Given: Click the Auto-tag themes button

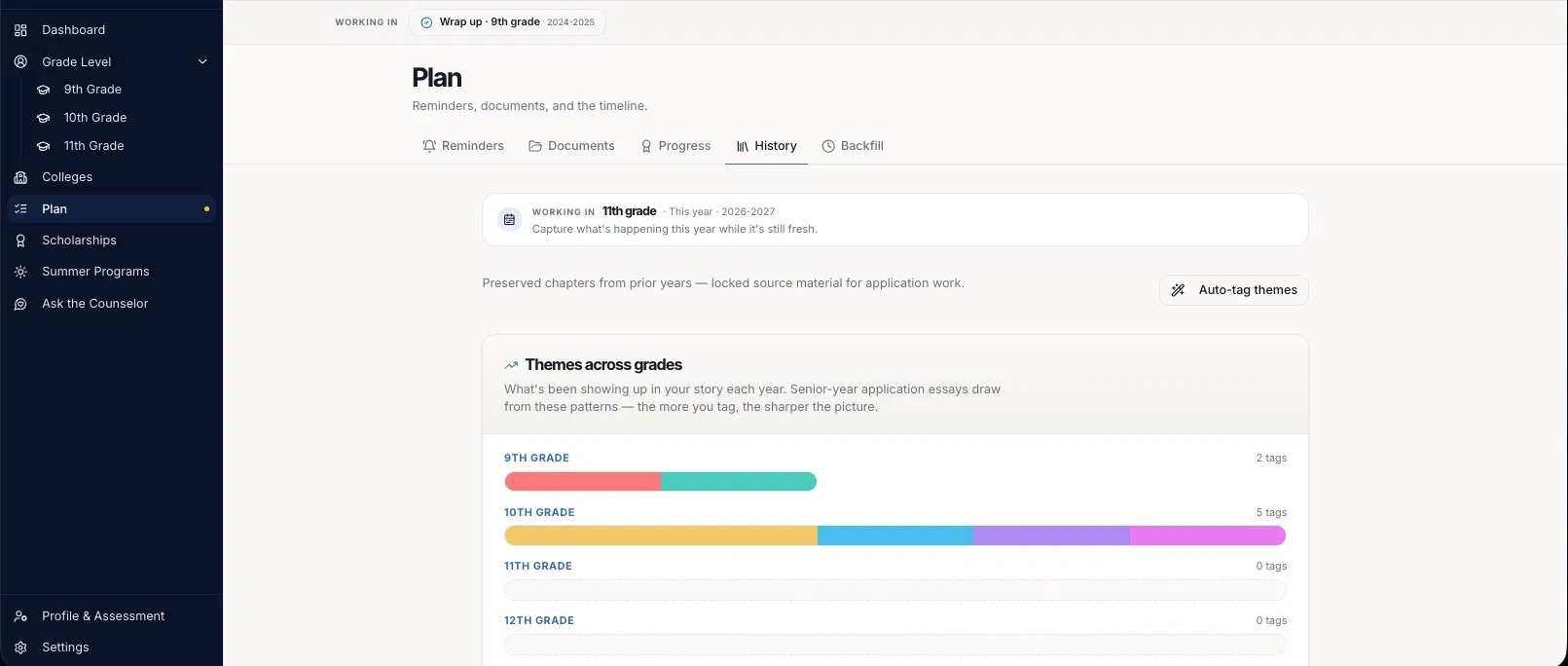Looking at the screenshot, I should click(1233, 290).
